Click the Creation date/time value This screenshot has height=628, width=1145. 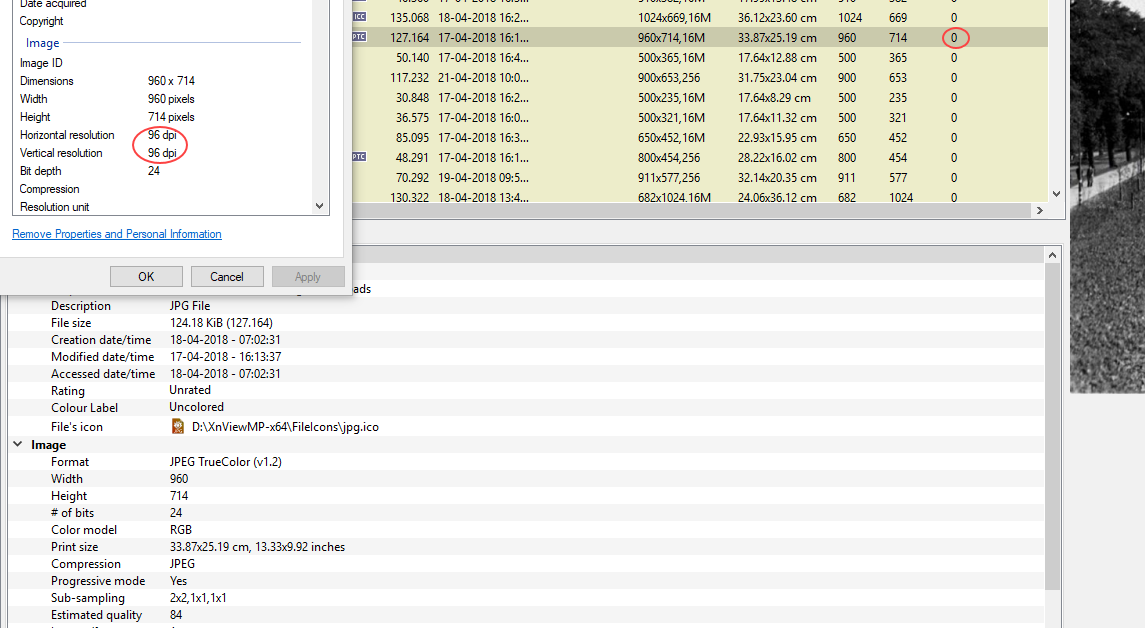(225, 340)
